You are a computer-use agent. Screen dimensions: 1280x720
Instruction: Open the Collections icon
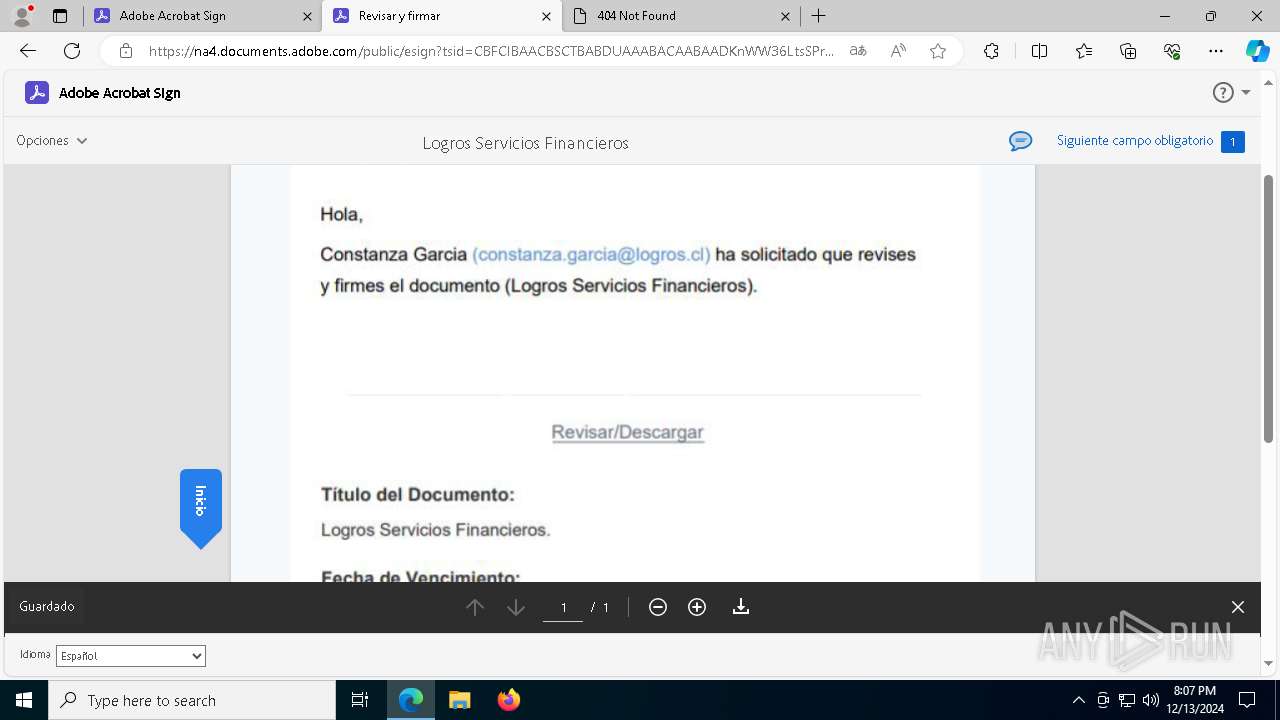(x=1128, y=51)
